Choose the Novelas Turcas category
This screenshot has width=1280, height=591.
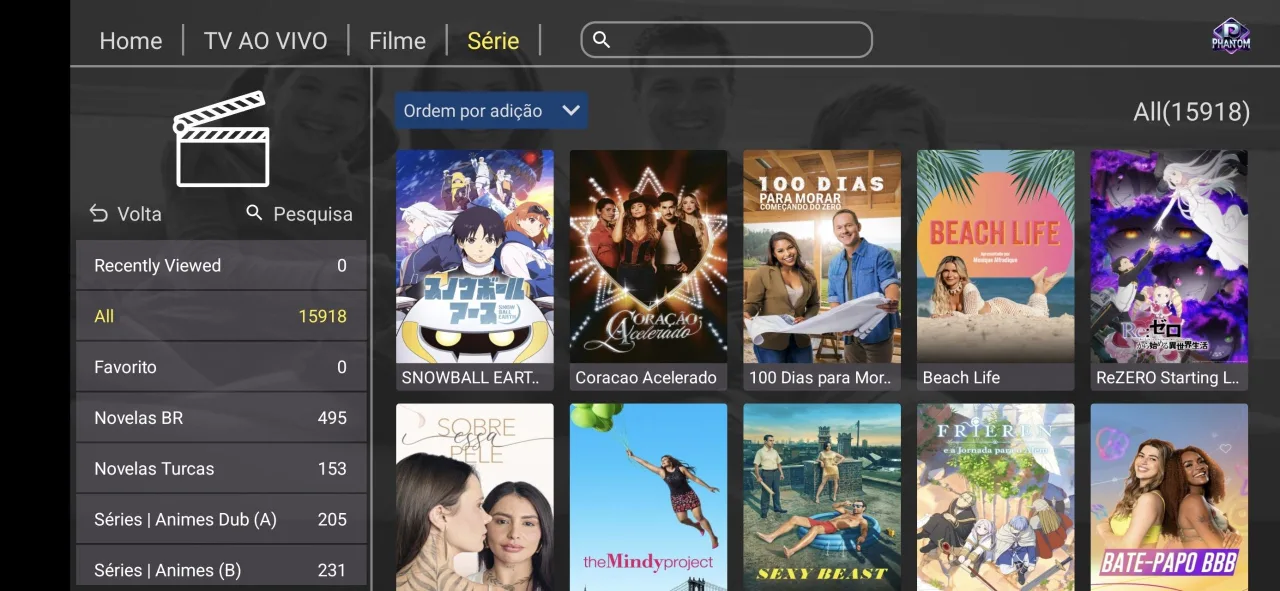tap(221, 468)
